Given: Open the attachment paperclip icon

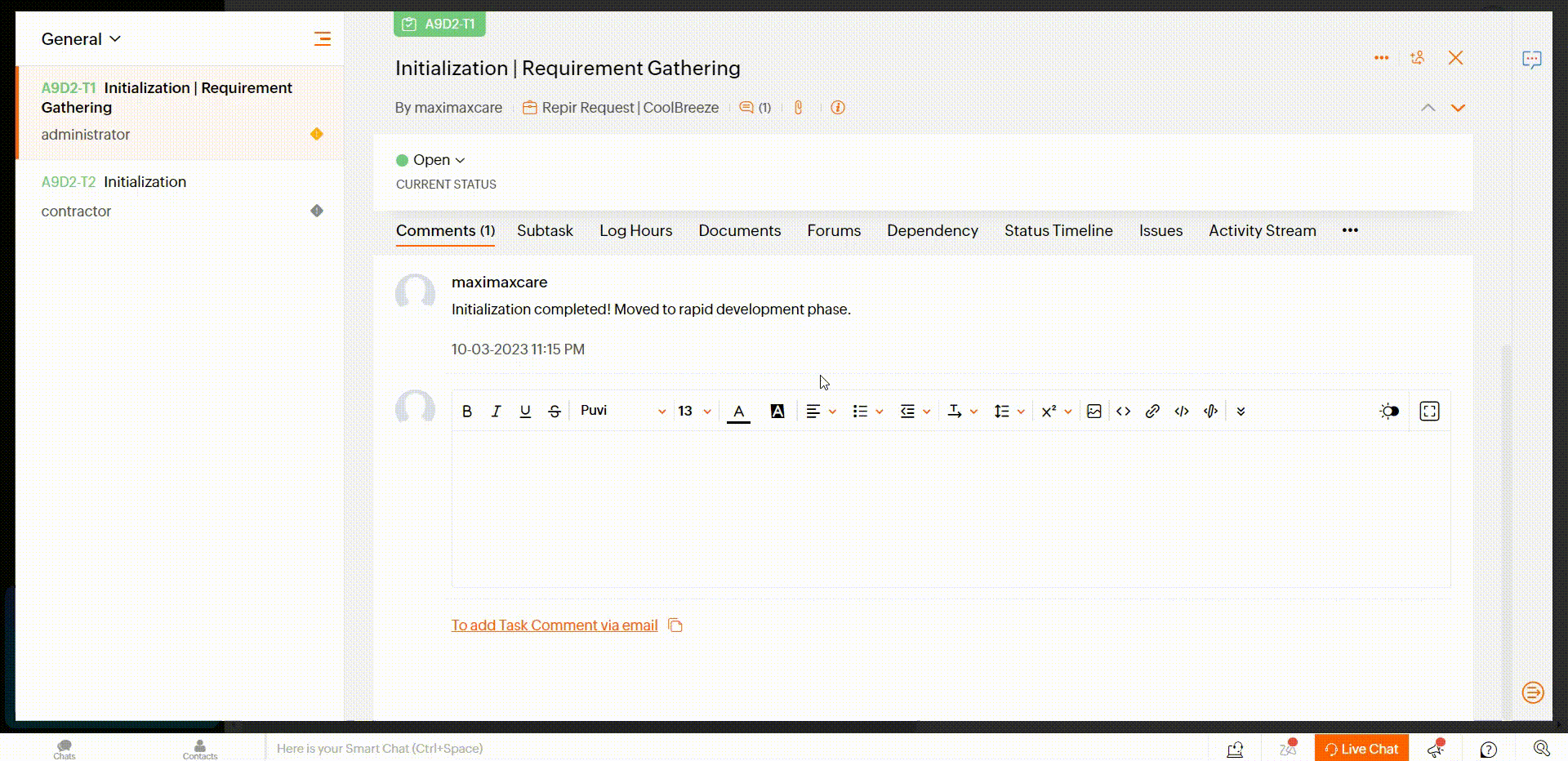Looking at the screenshot, I should (x=799, y=108).
